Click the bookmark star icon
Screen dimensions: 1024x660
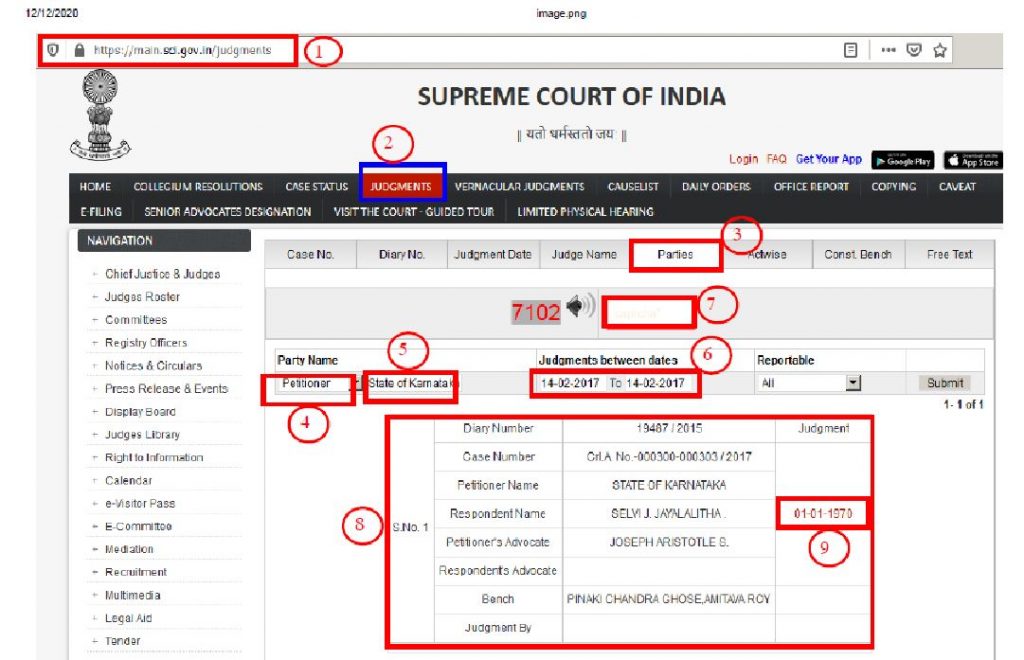pyautogui.click(x=939, y=50)
